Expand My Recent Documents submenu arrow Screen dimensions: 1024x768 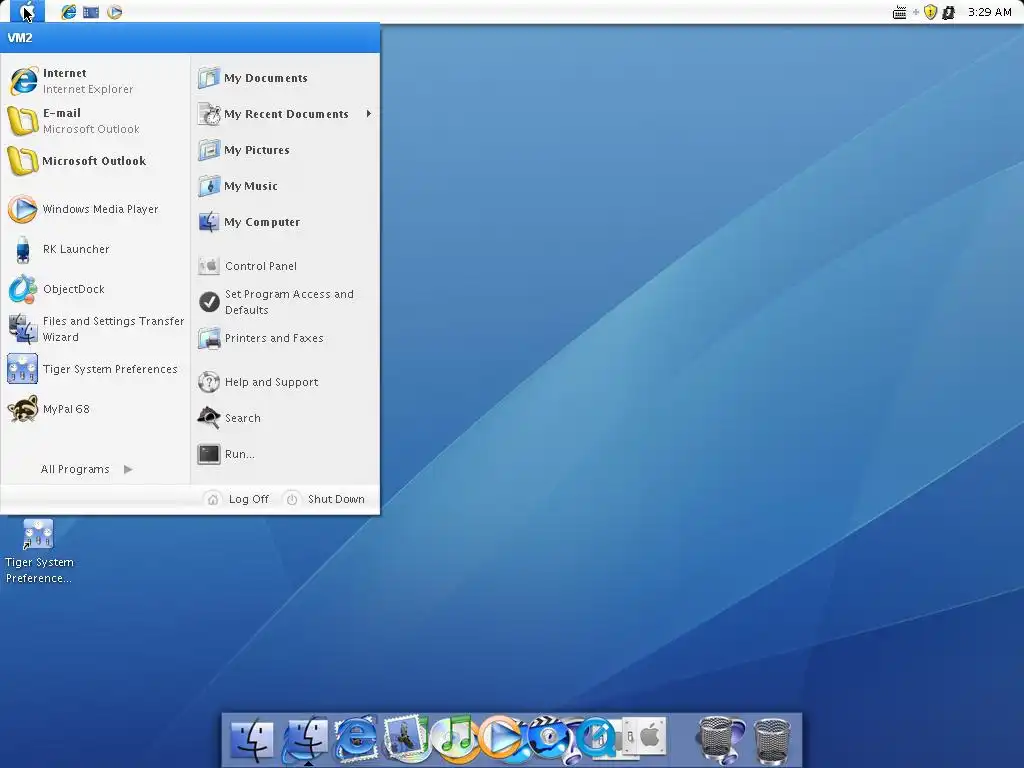[369, 114]
